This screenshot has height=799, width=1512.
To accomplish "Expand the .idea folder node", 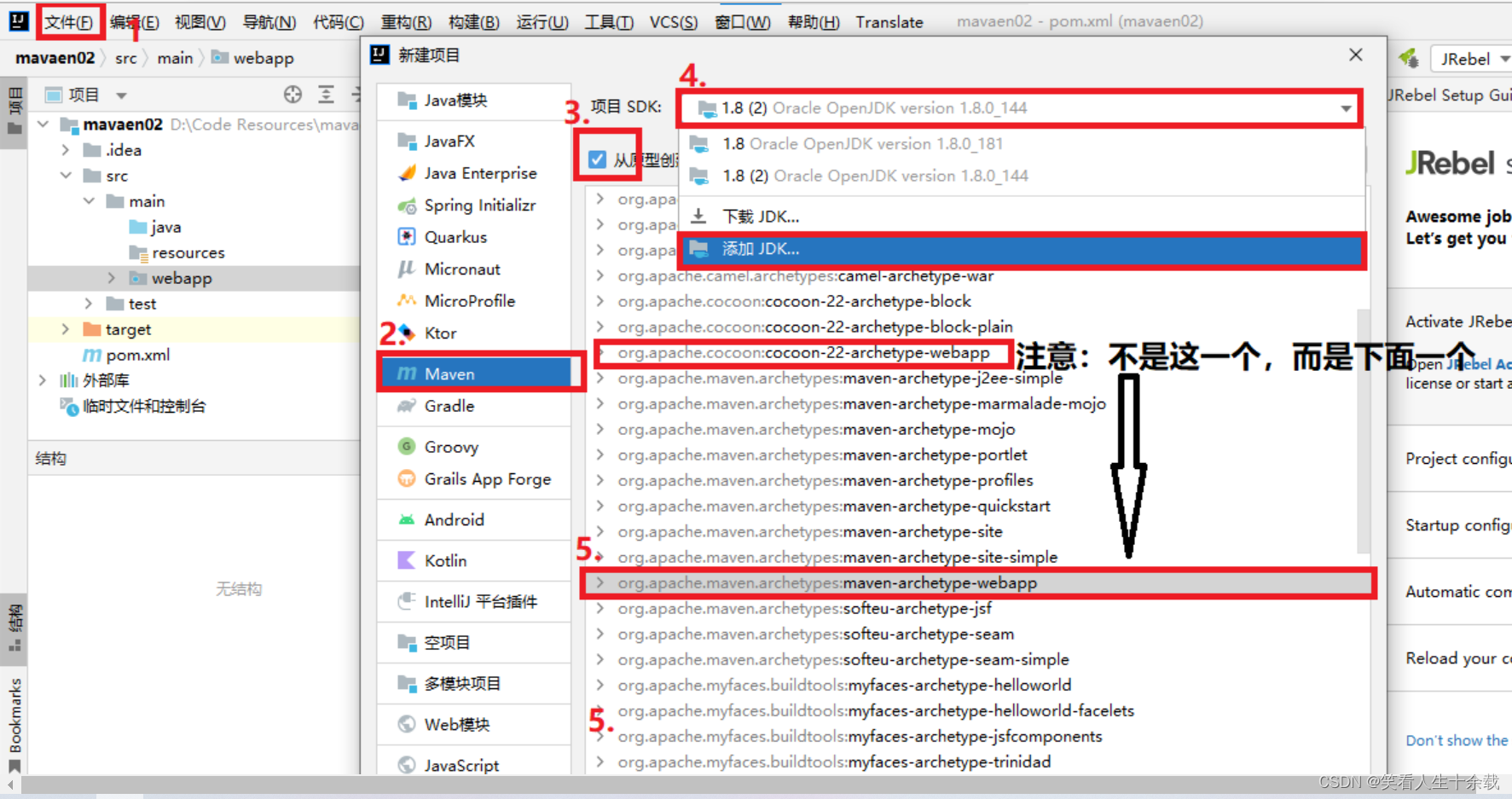I will (x=66, y=150).
